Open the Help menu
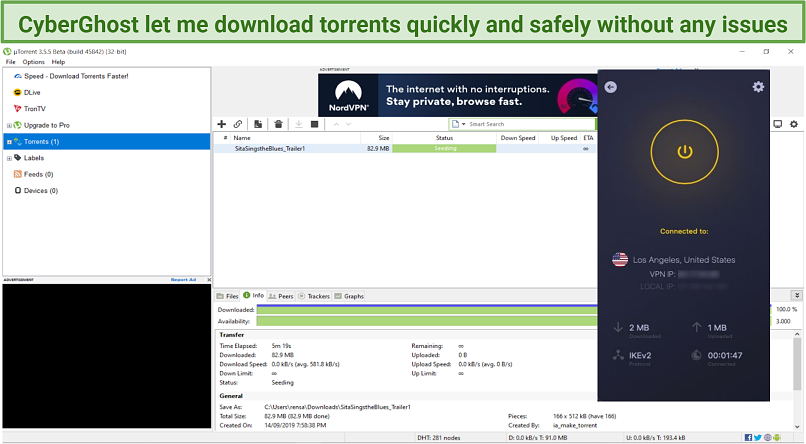Image resolution: width=806 pixels, height=444 pixels. (58, 62)
